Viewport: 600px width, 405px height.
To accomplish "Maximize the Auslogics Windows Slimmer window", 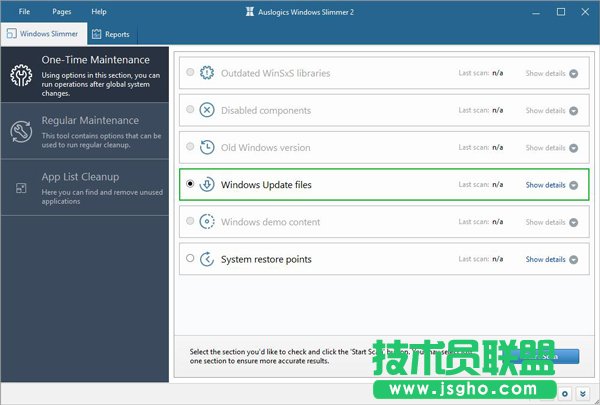I will (x=561, y=12).
